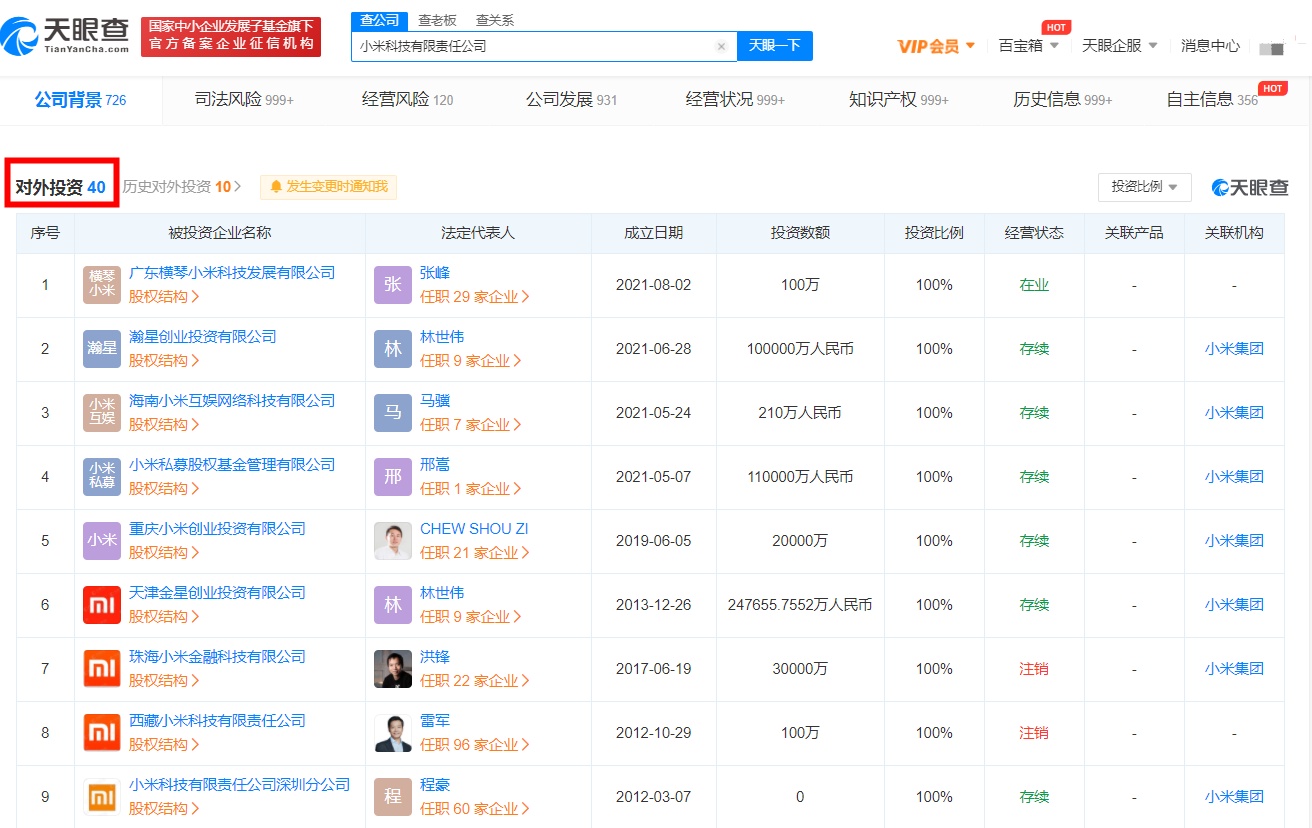Open 西藏小米科技有限责任公司 link
The height and width of the screenshot is (828, 1312).
217,721
